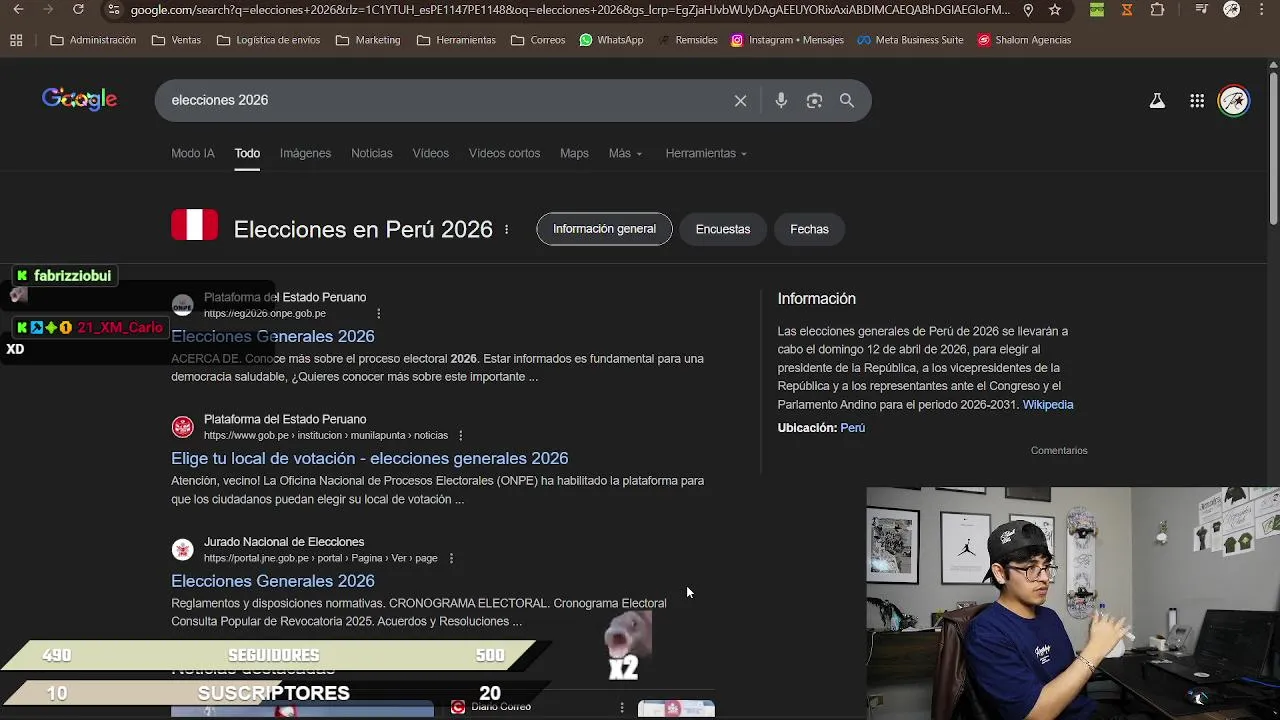Screen dimensions: 1280x720
Task: Select the Fechas chip
Action: (809, 229)
